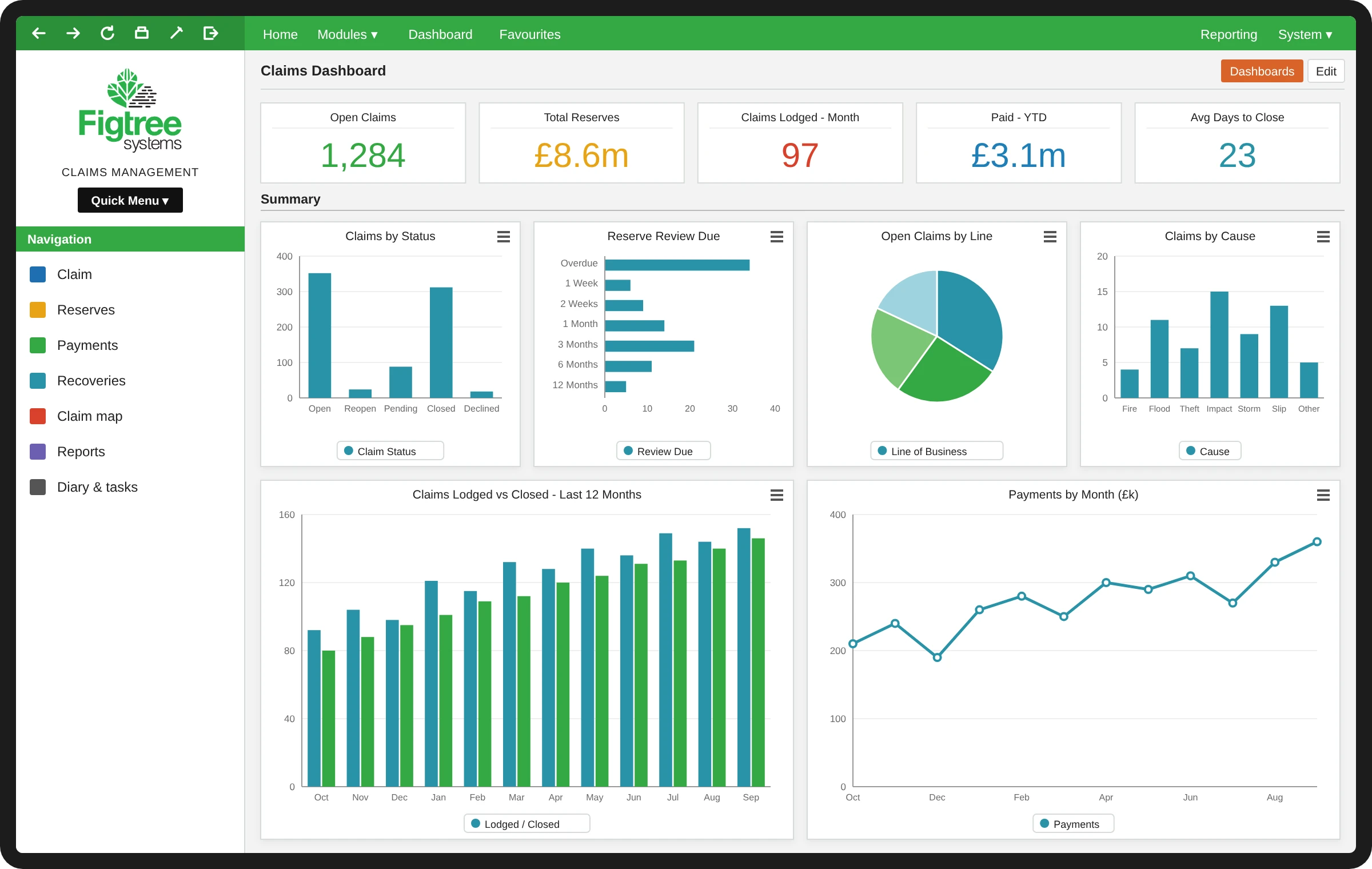Image resolution: width=1372 pixels, height=869 pixels.
Task: Open Payments in navigation sidebar
Action: point(87,345)
